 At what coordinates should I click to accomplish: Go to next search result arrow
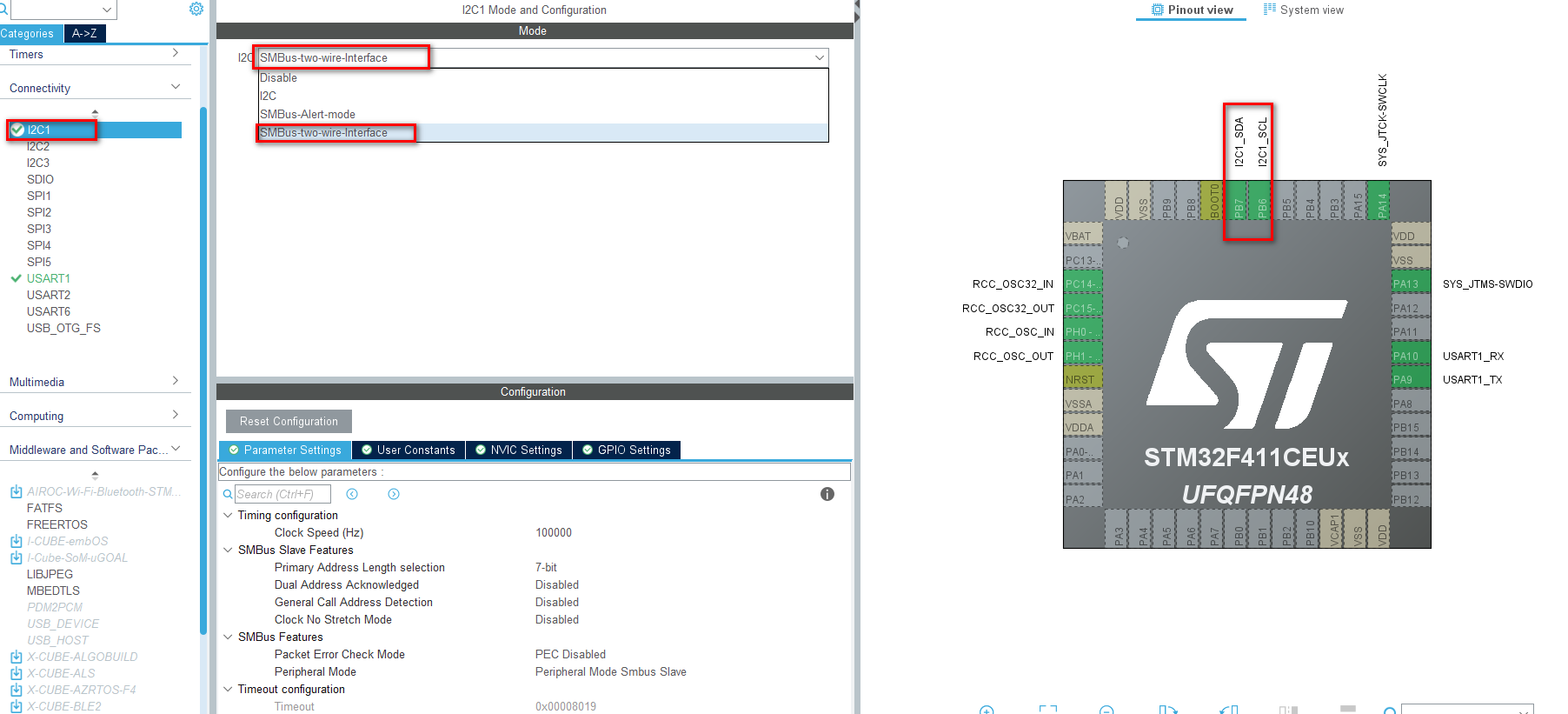tap(394, 494)
